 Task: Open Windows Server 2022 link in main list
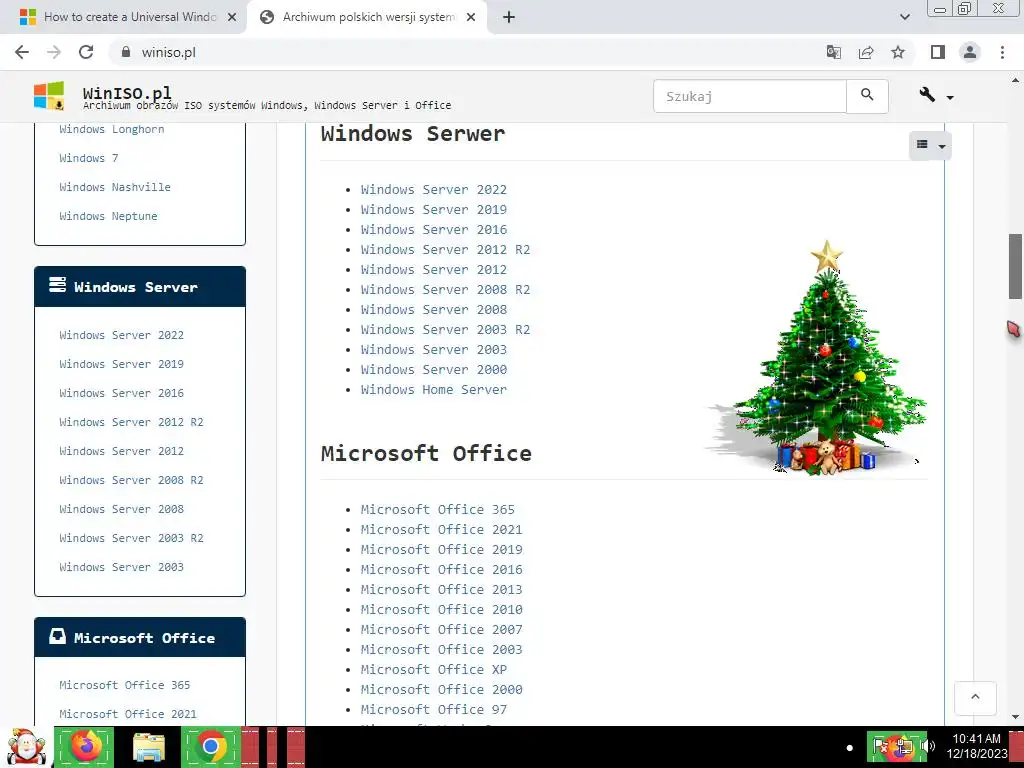pyautogui.click(x=434, y=189)
